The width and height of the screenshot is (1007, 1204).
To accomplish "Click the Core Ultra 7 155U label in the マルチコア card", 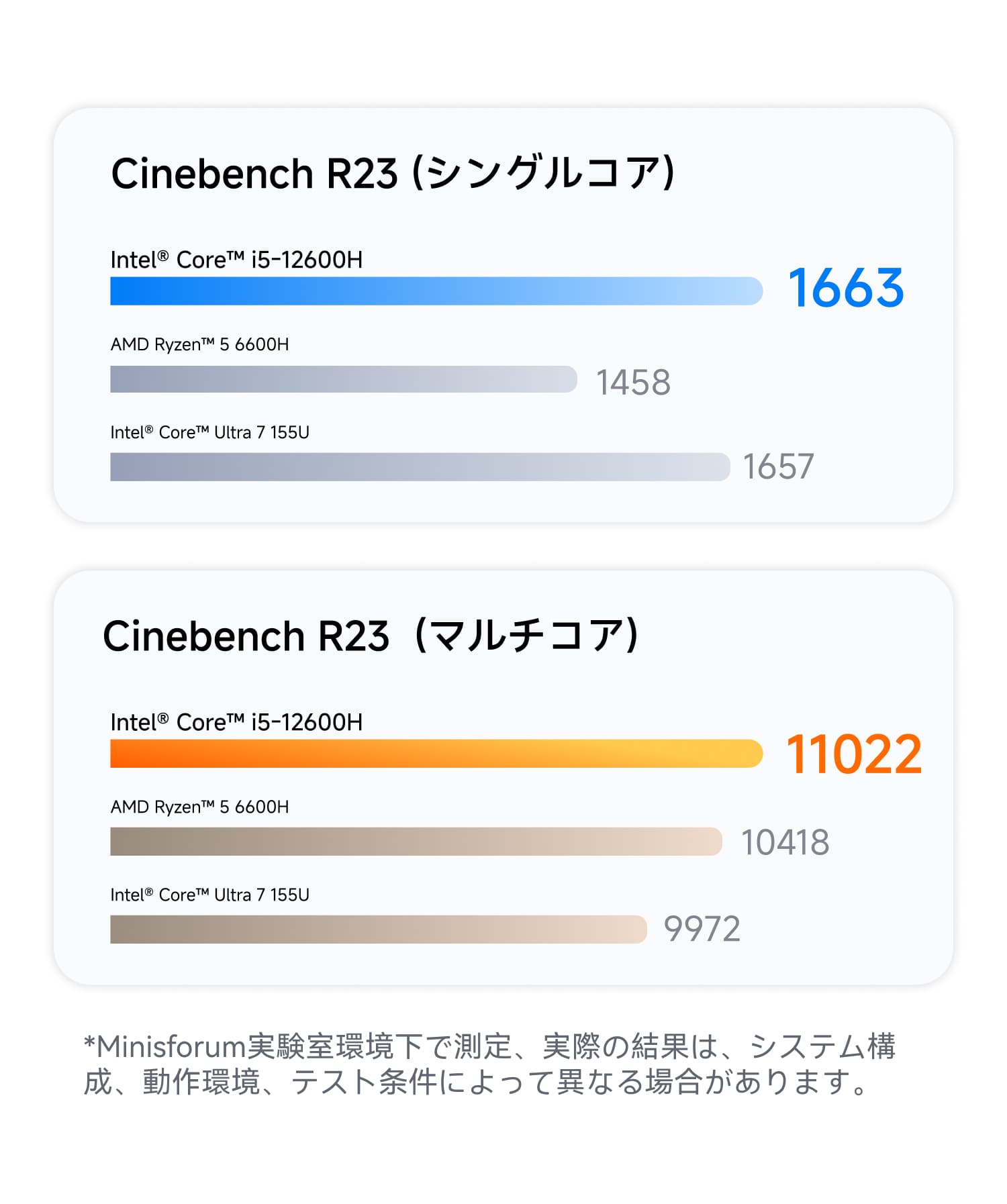I will point(209,895).
